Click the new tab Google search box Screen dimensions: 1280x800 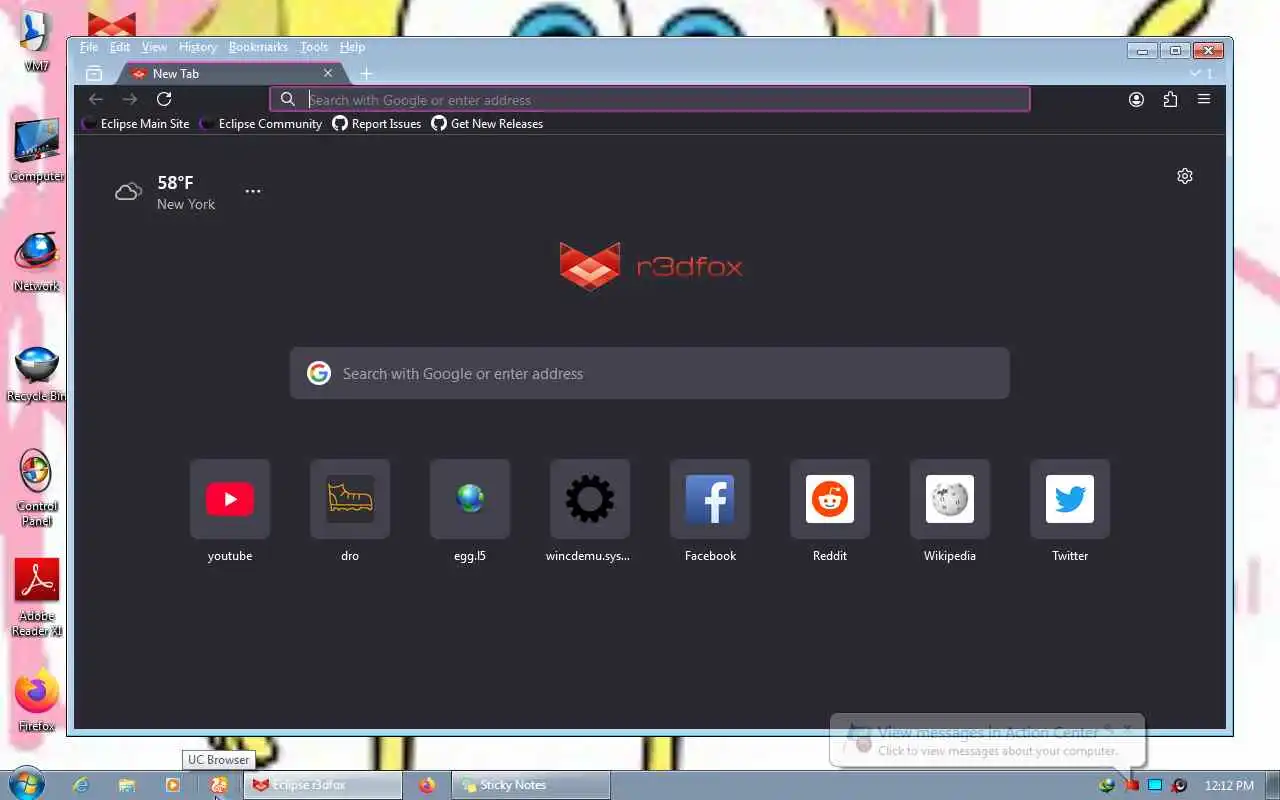(x=650, y=373)
